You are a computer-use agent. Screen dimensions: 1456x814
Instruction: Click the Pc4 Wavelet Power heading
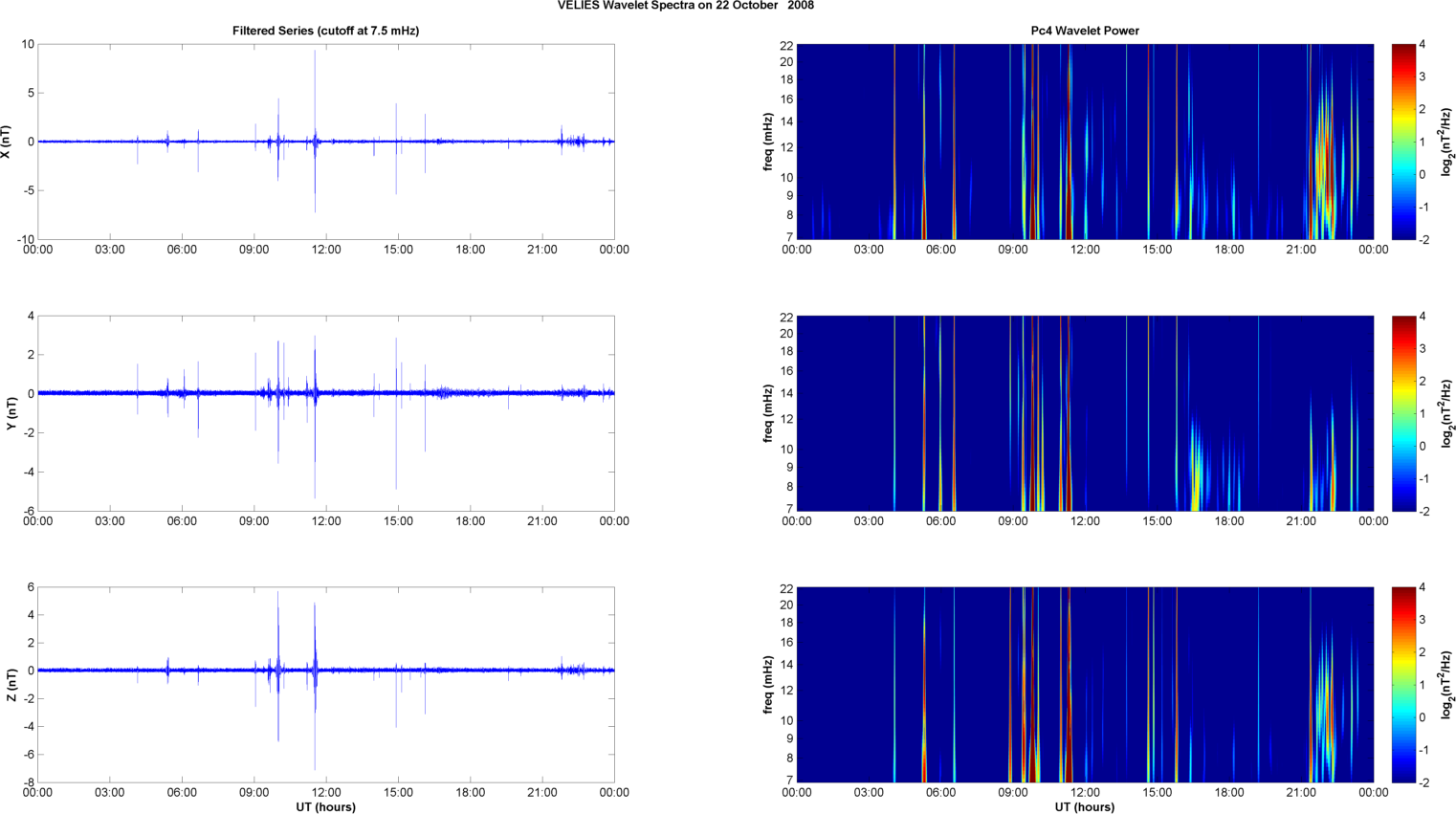point(1084,31)
